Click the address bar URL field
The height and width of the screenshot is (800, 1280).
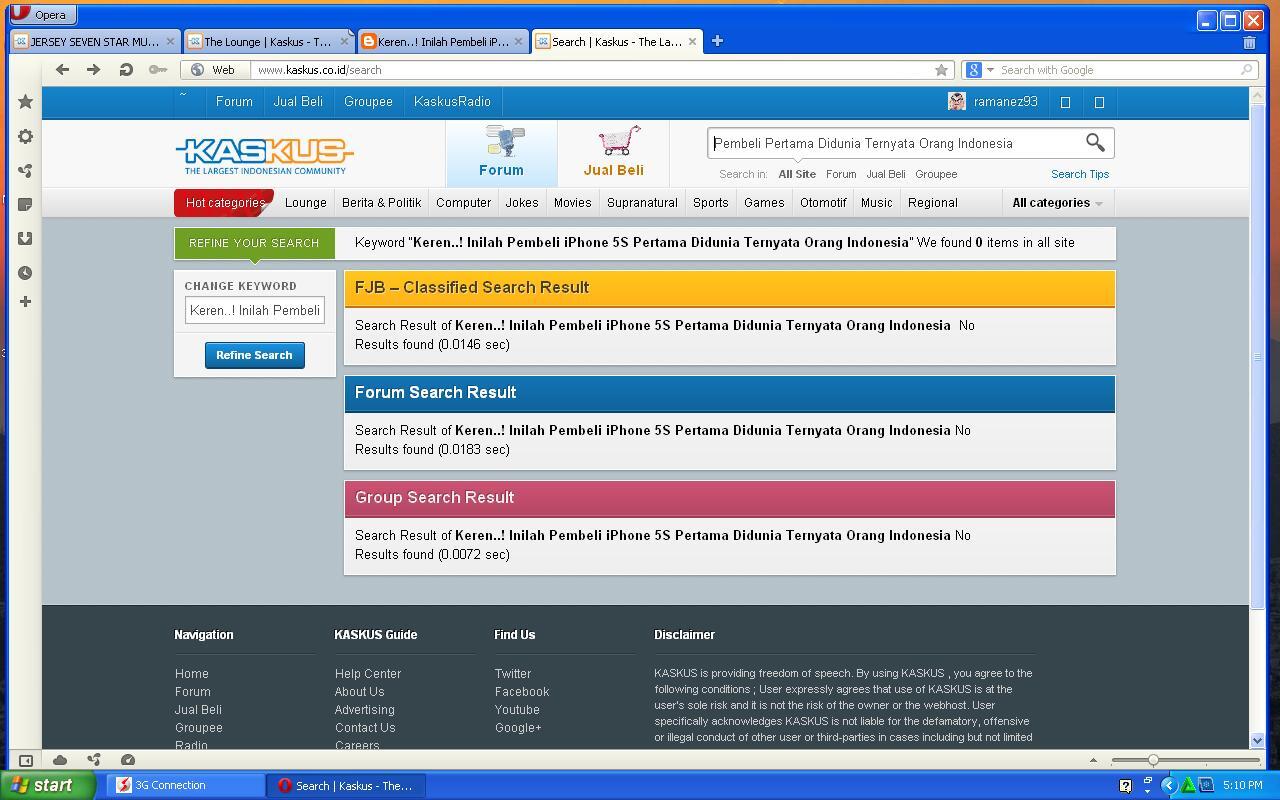(590, 70)
